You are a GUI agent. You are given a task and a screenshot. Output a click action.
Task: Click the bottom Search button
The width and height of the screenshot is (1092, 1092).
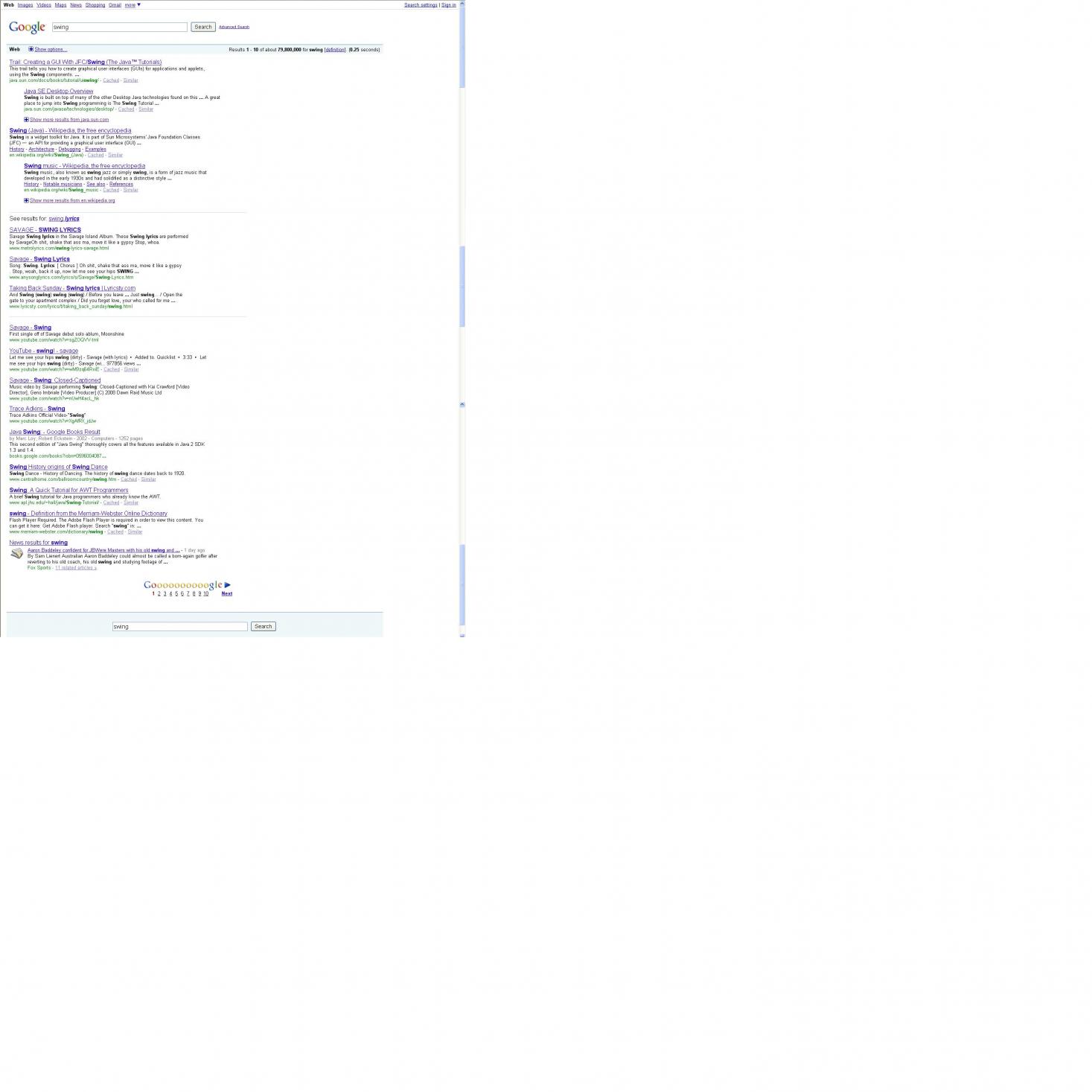pyautogui.click(x=264, y=627)
